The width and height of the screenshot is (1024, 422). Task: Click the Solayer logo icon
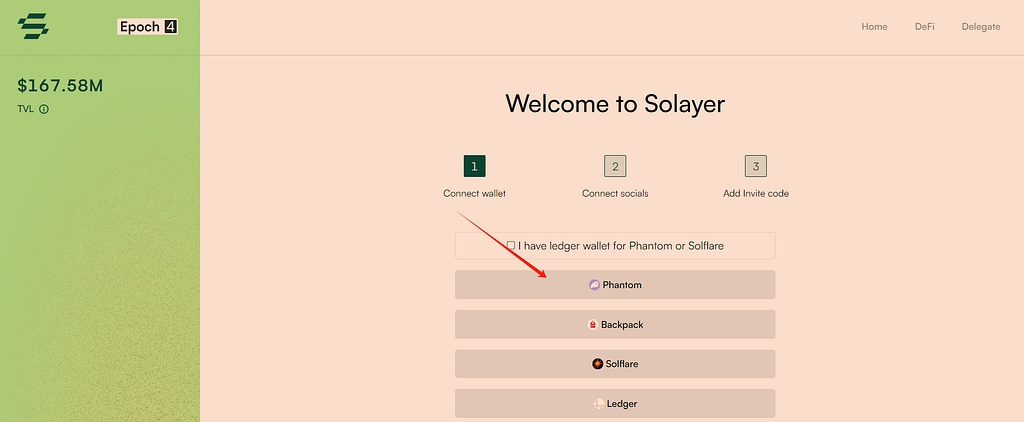tap(33, 27)
